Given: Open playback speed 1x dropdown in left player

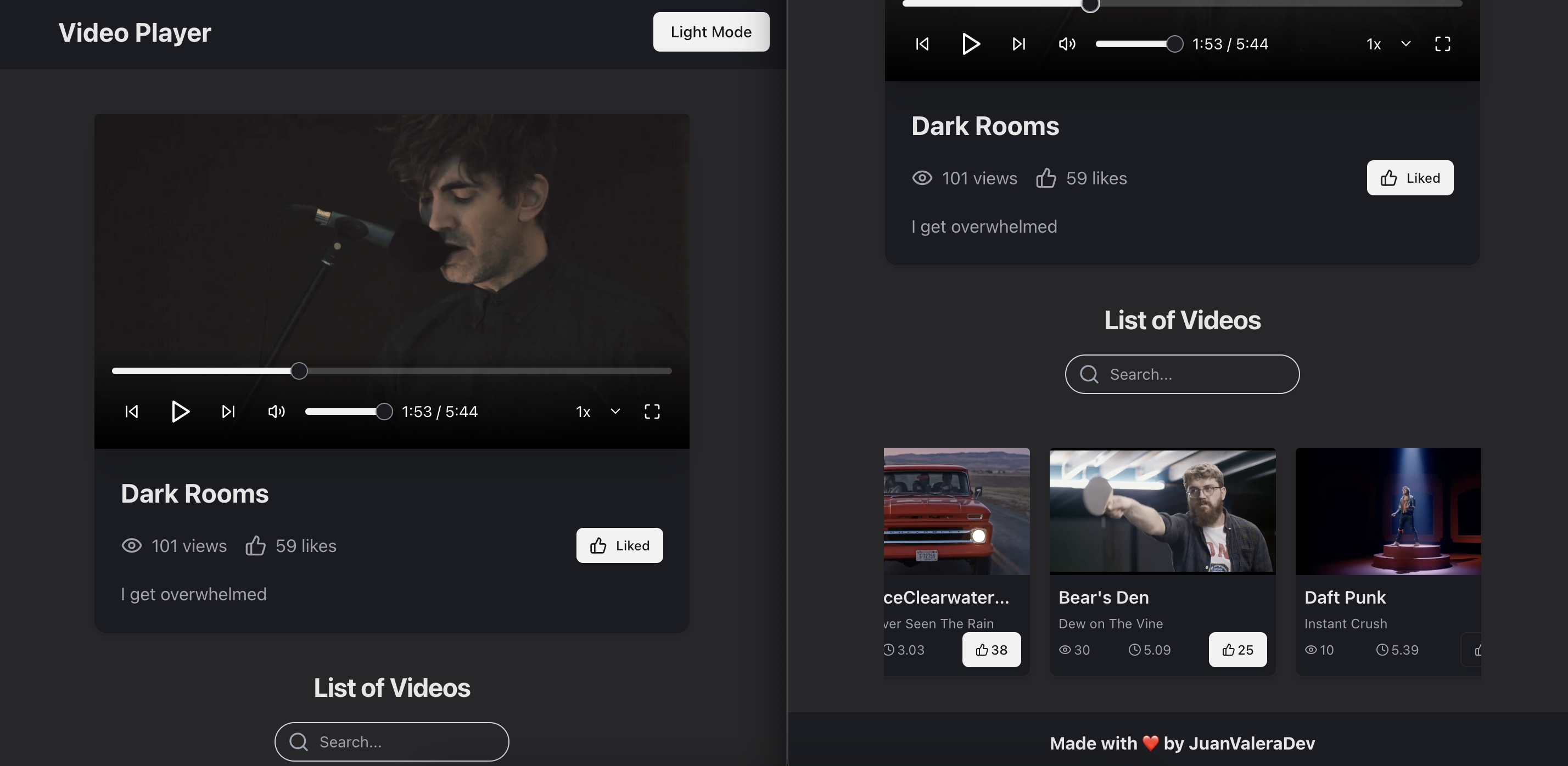Looking at the screenshot, I should click(x=598, y=412).
